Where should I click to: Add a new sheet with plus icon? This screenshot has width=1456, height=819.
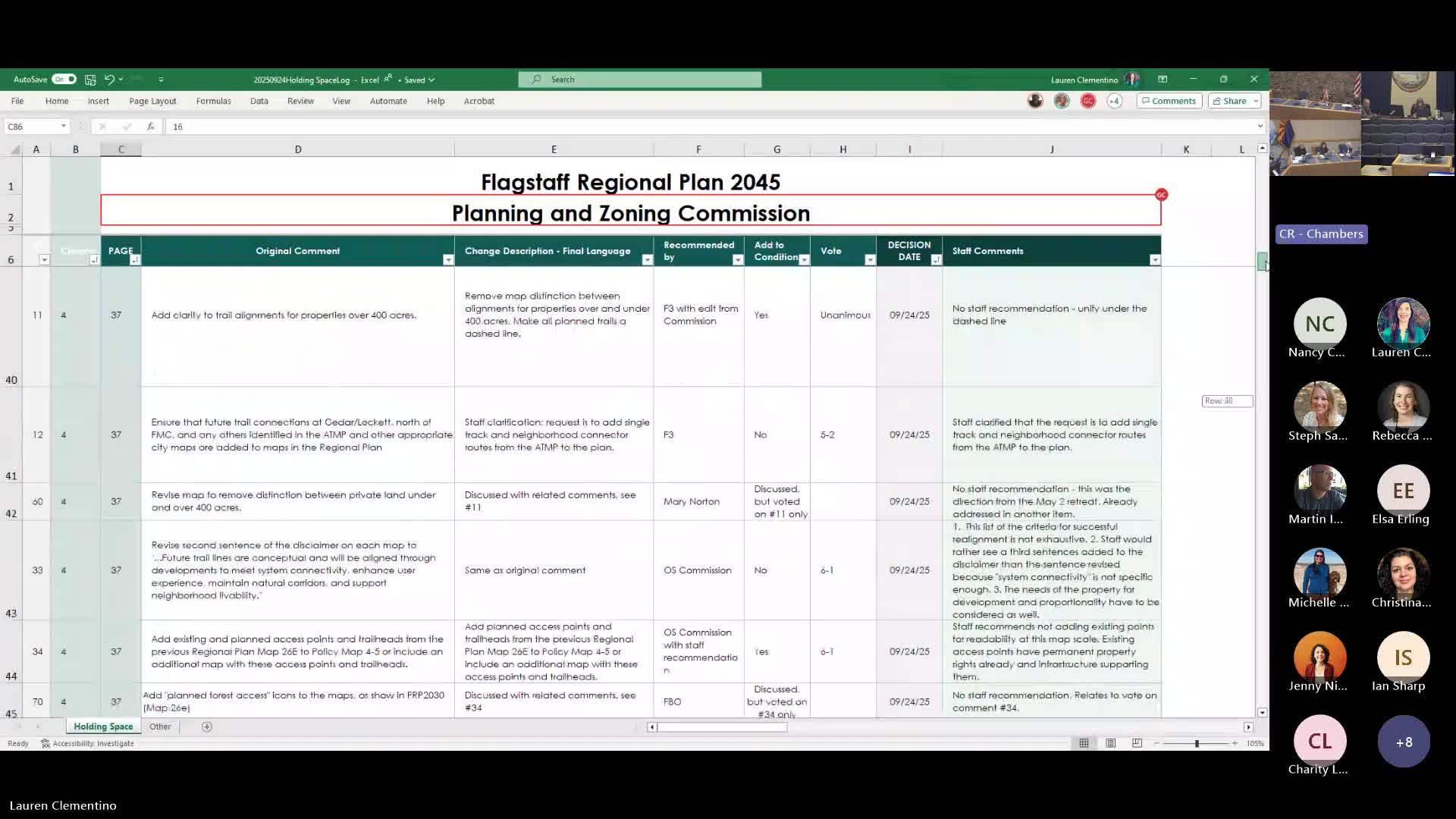(207, 726)
